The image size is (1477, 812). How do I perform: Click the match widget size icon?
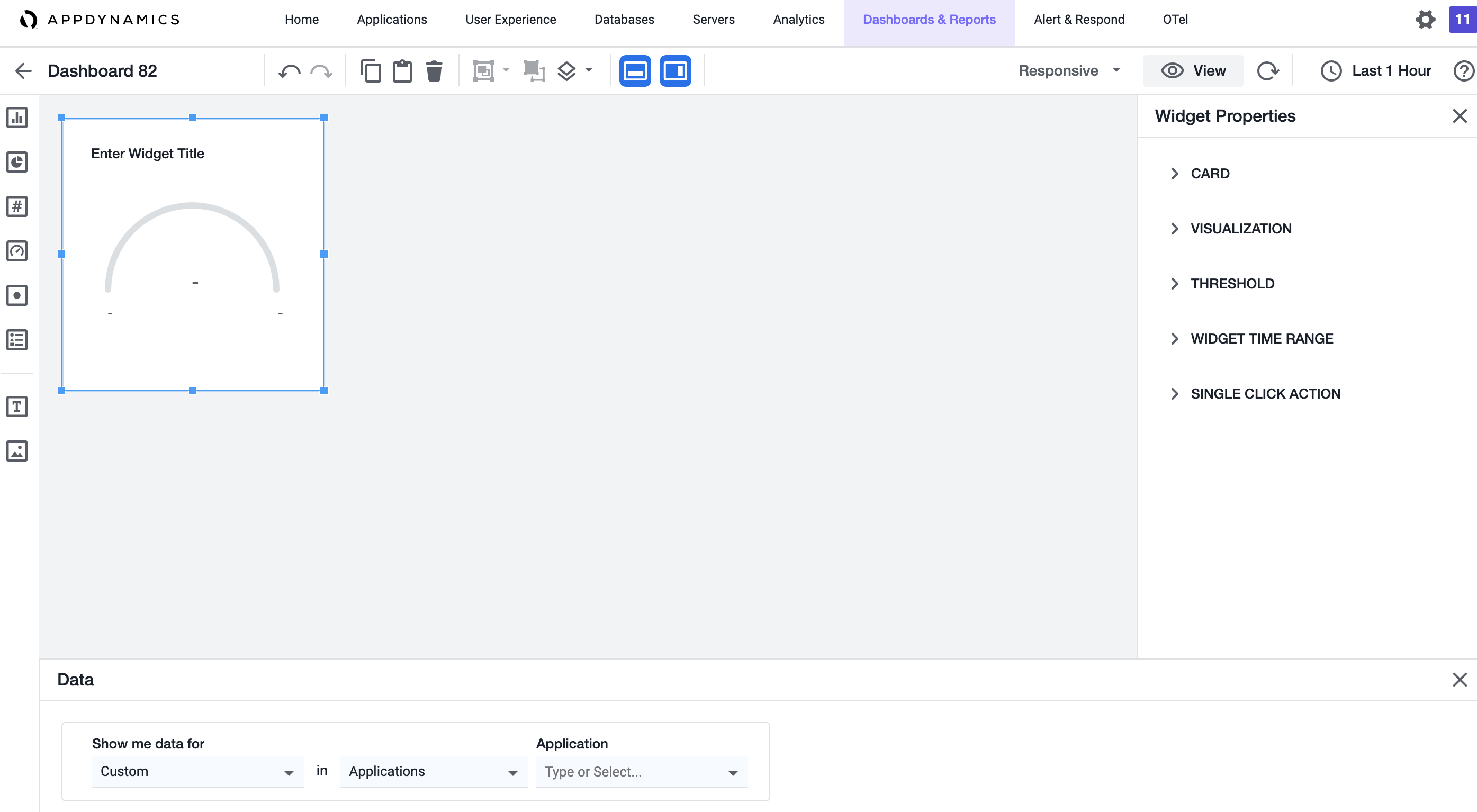(534, 70)
